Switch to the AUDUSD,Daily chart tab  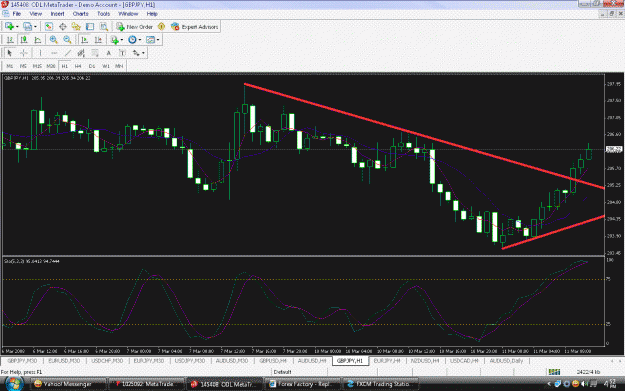(506, 361)
